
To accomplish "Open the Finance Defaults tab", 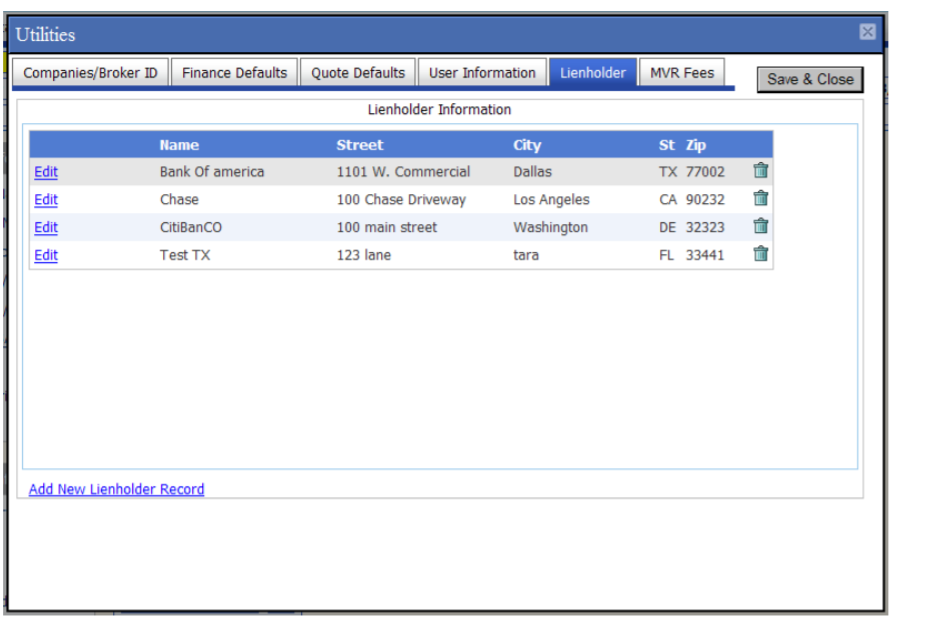I will click(x=233, y=72).
